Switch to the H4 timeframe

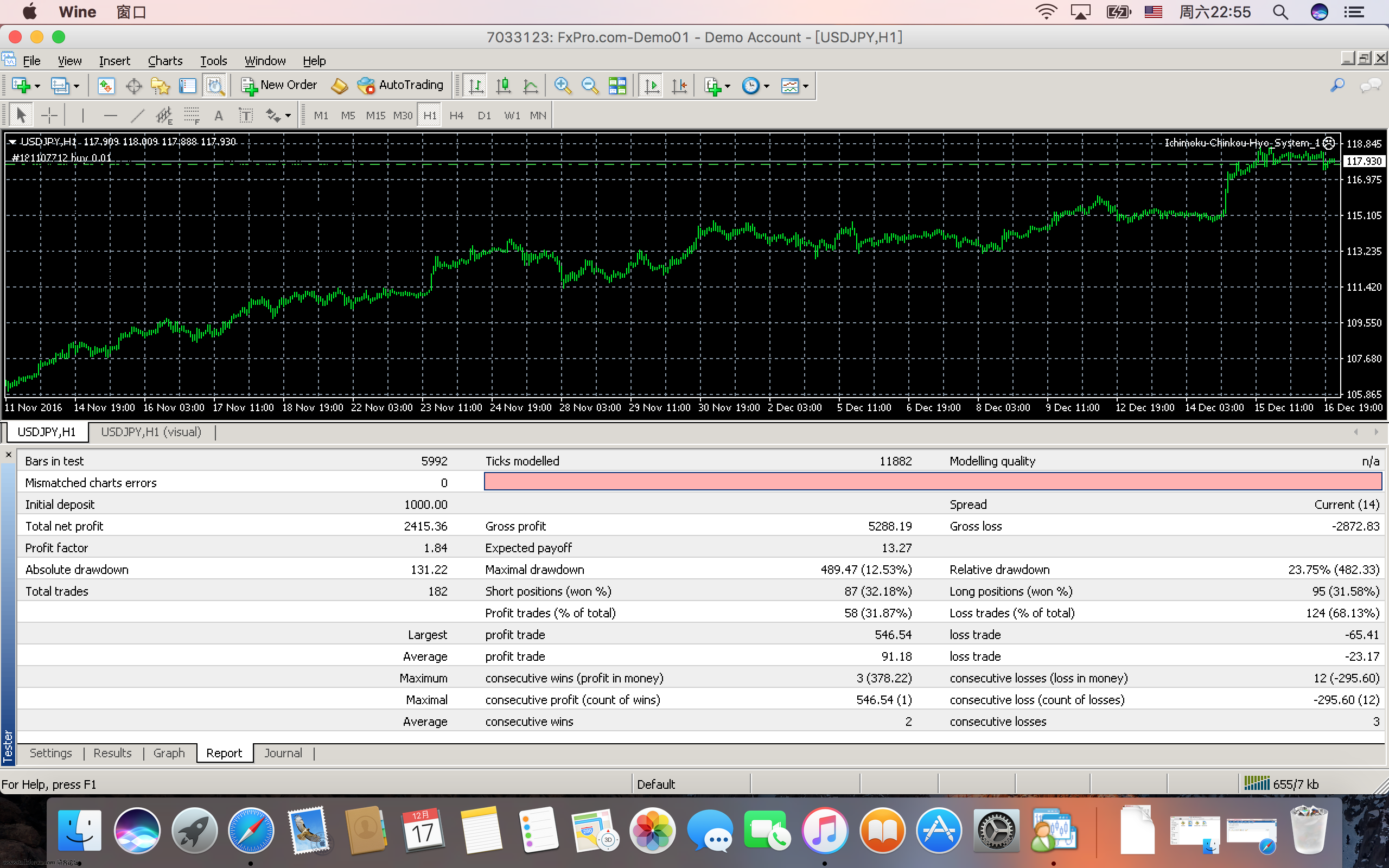456,116
